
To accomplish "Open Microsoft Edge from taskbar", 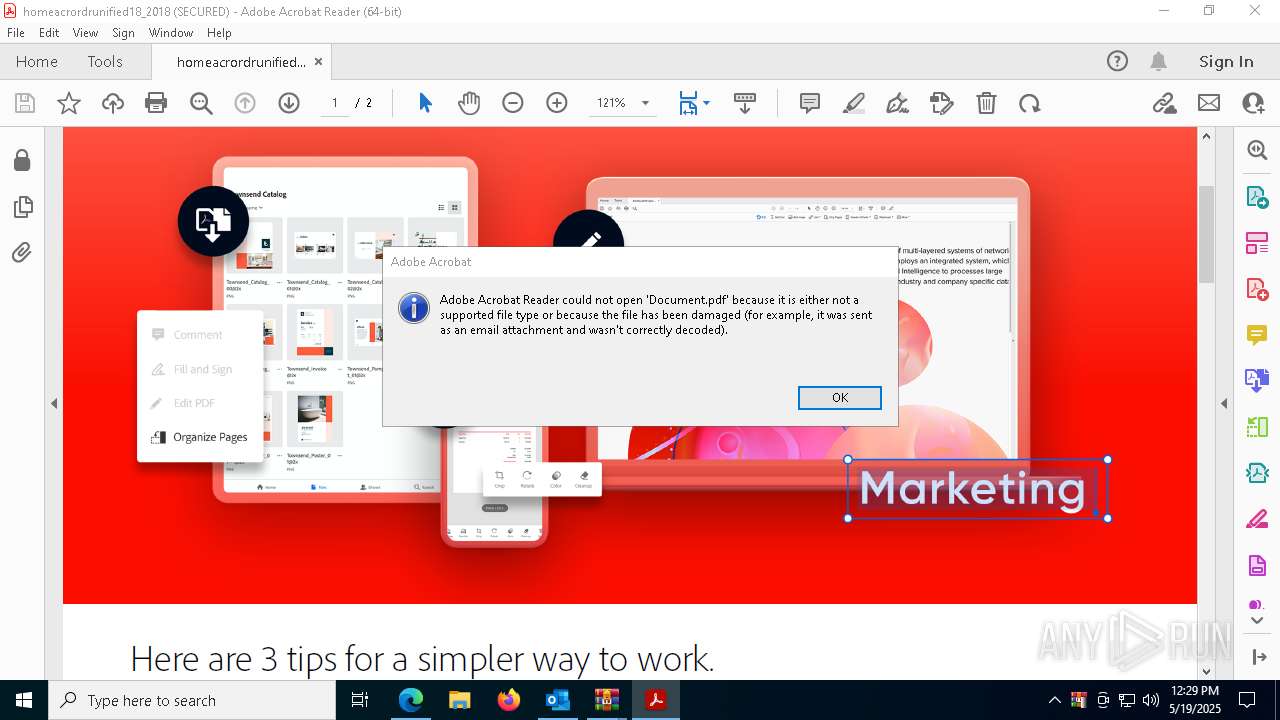I will click(411, 700).
